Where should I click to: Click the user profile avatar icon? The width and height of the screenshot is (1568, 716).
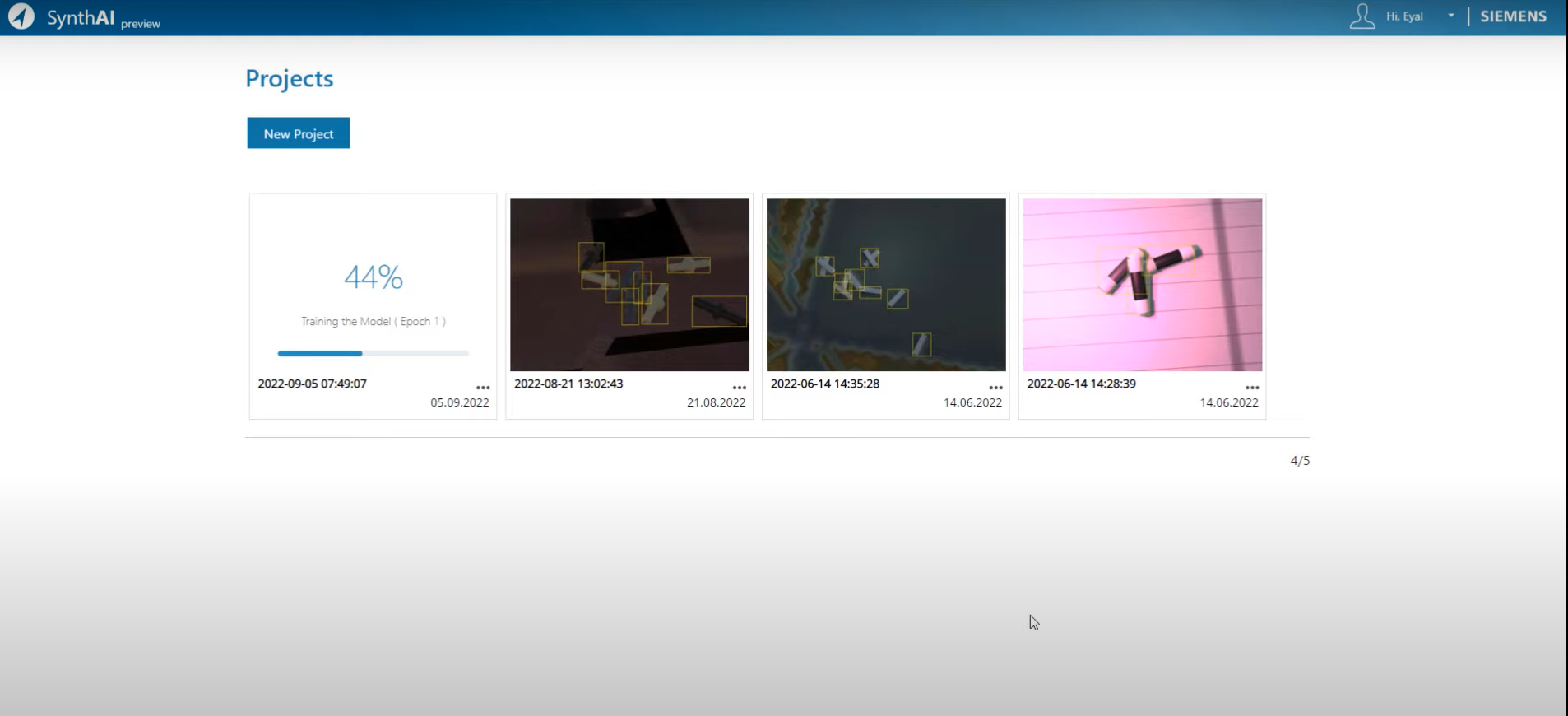(x=1362, y=16)
